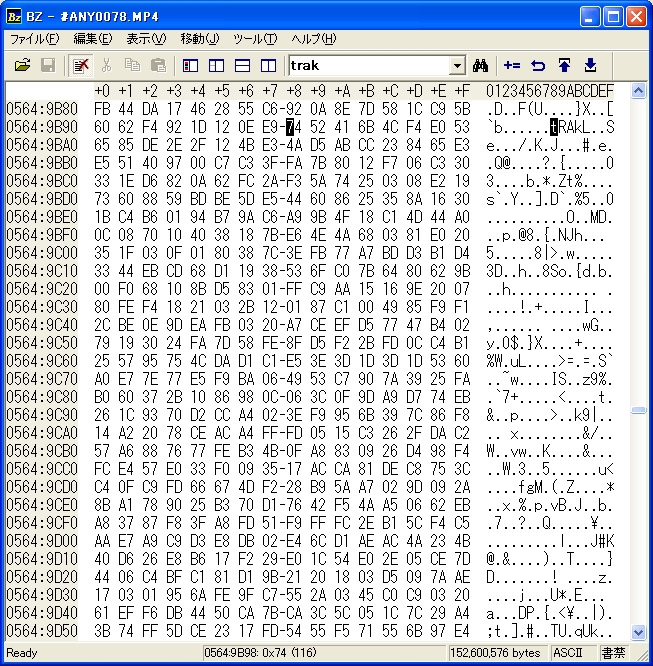The image size is (653, 666).
Task: Toggle the bitmap view pane icon
Action: pyautogui.click(x=190, y=66)
